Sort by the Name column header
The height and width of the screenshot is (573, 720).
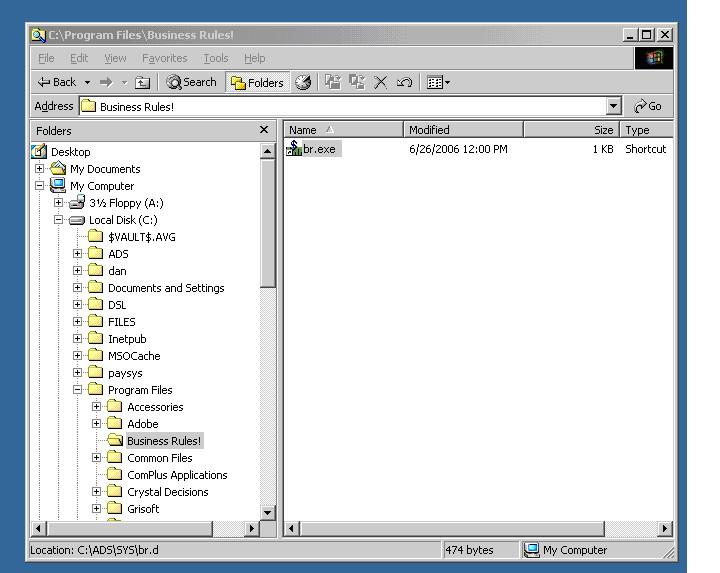click(343, 130)
